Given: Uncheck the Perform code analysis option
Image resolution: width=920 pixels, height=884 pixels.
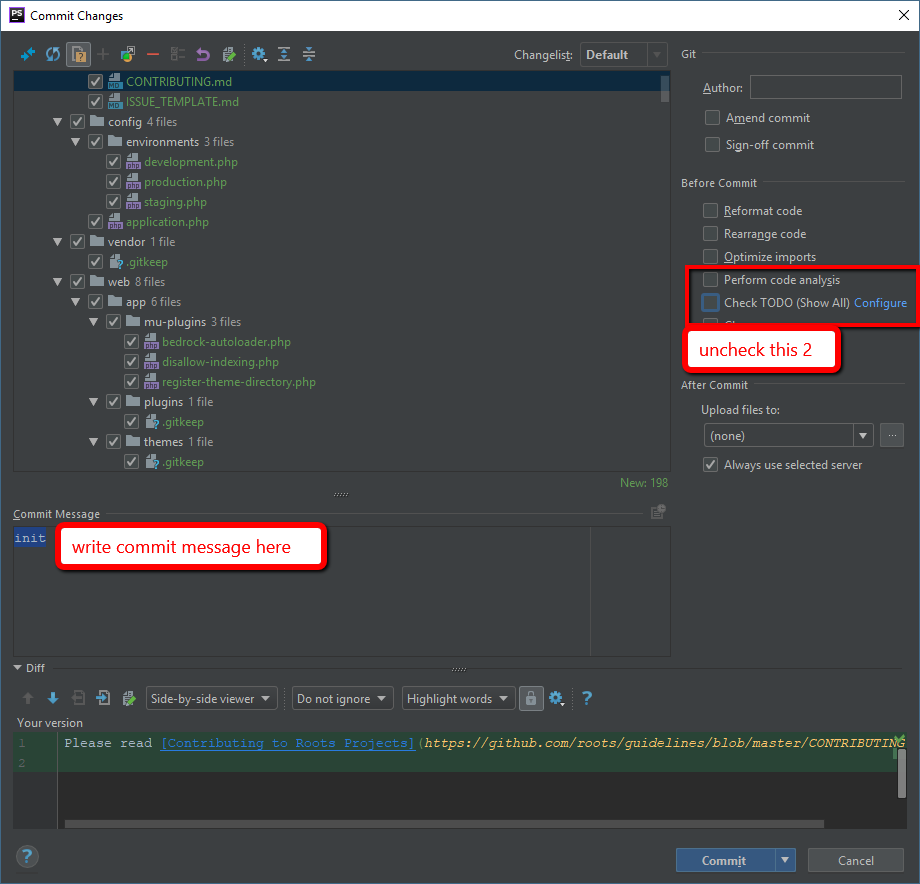Looking at the screenshot, I should click(x=711, y=280).
